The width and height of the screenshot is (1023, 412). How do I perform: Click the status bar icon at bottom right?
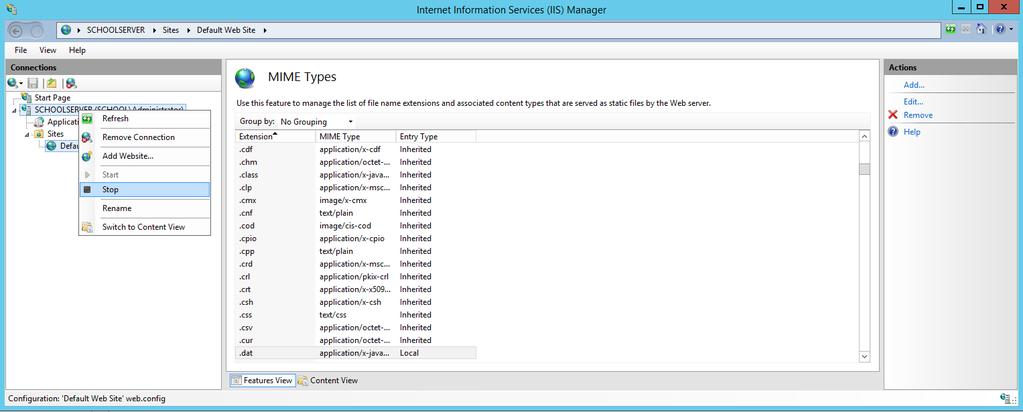click(1005, 398)
